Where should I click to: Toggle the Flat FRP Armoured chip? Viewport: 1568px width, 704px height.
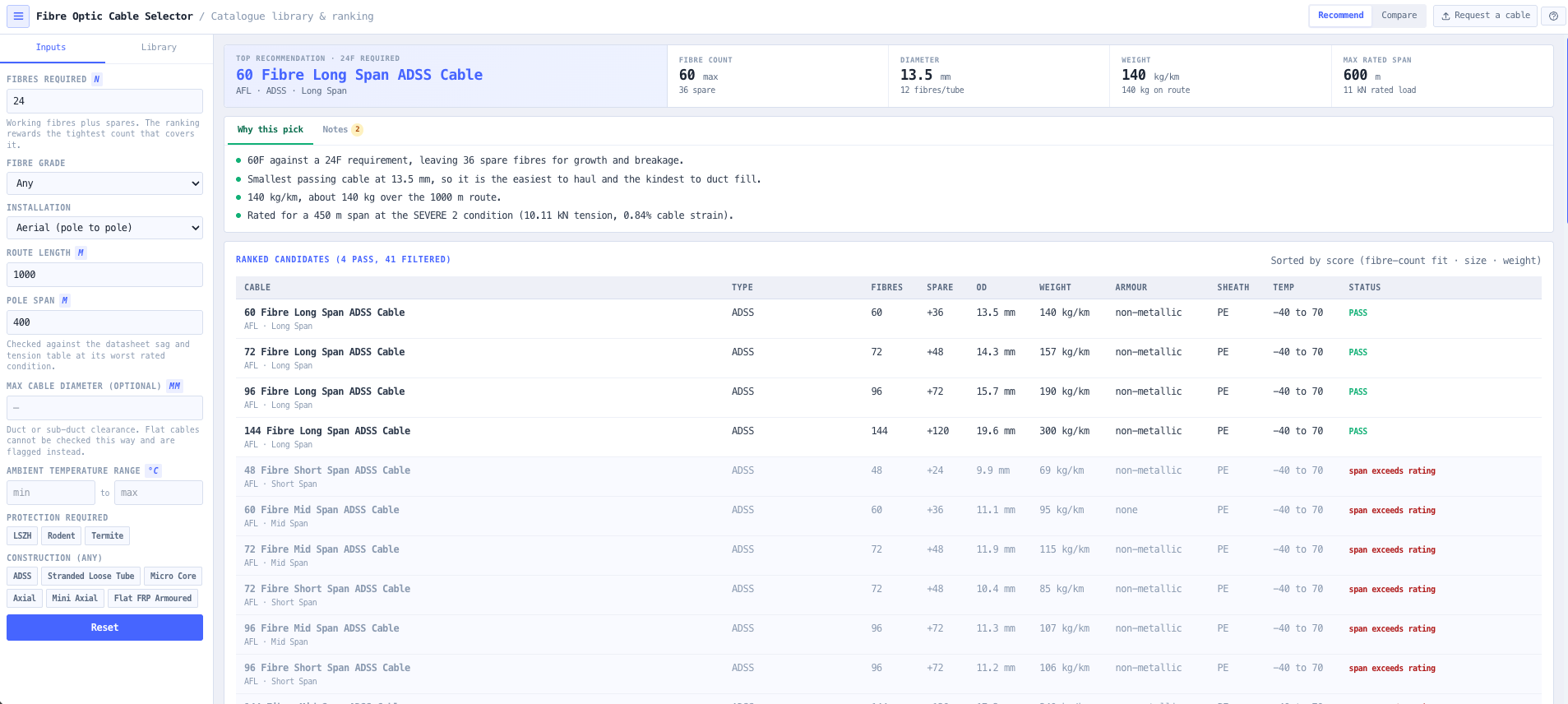153,599
